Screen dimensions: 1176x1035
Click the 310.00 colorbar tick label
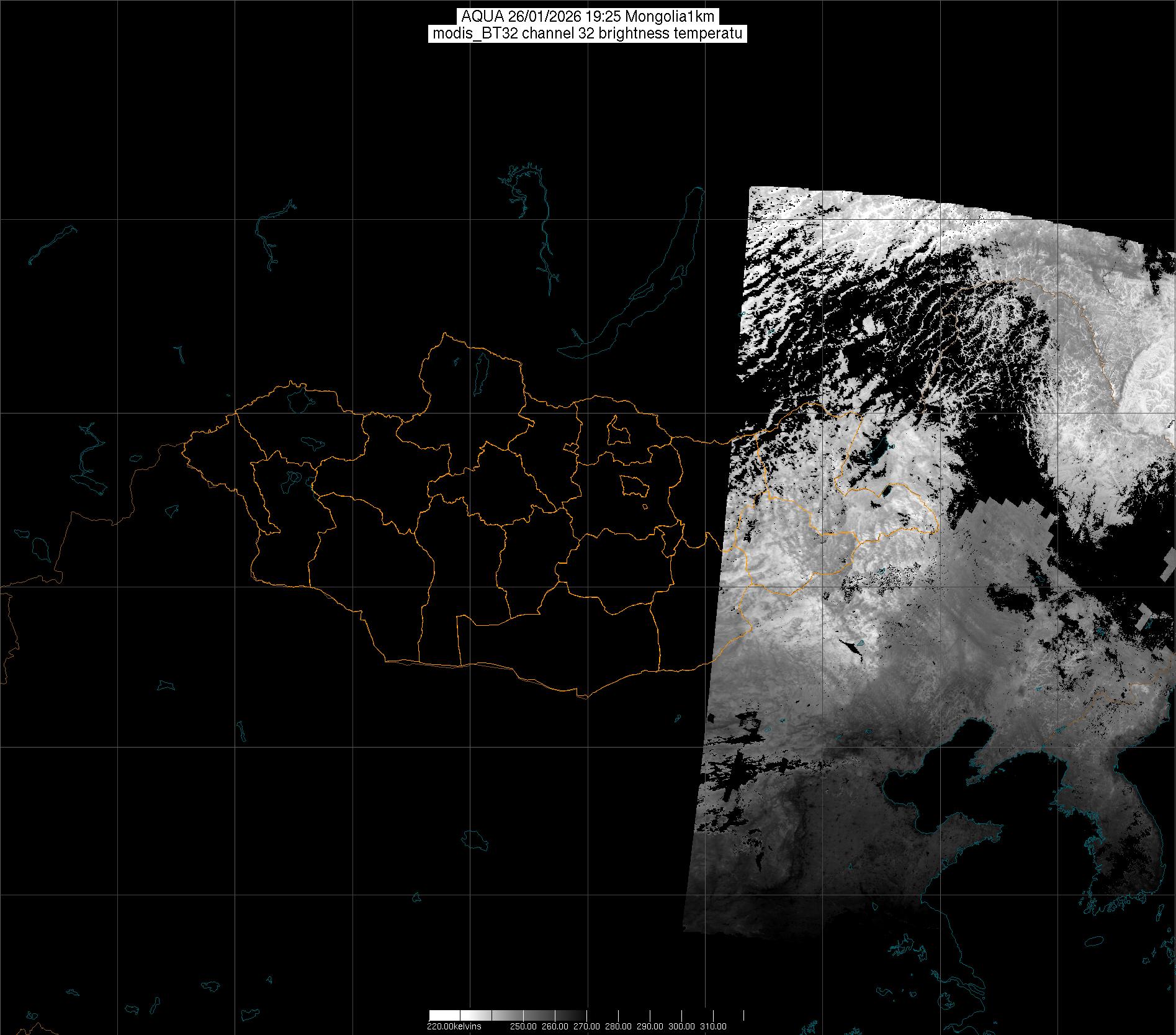(713, 1026)
